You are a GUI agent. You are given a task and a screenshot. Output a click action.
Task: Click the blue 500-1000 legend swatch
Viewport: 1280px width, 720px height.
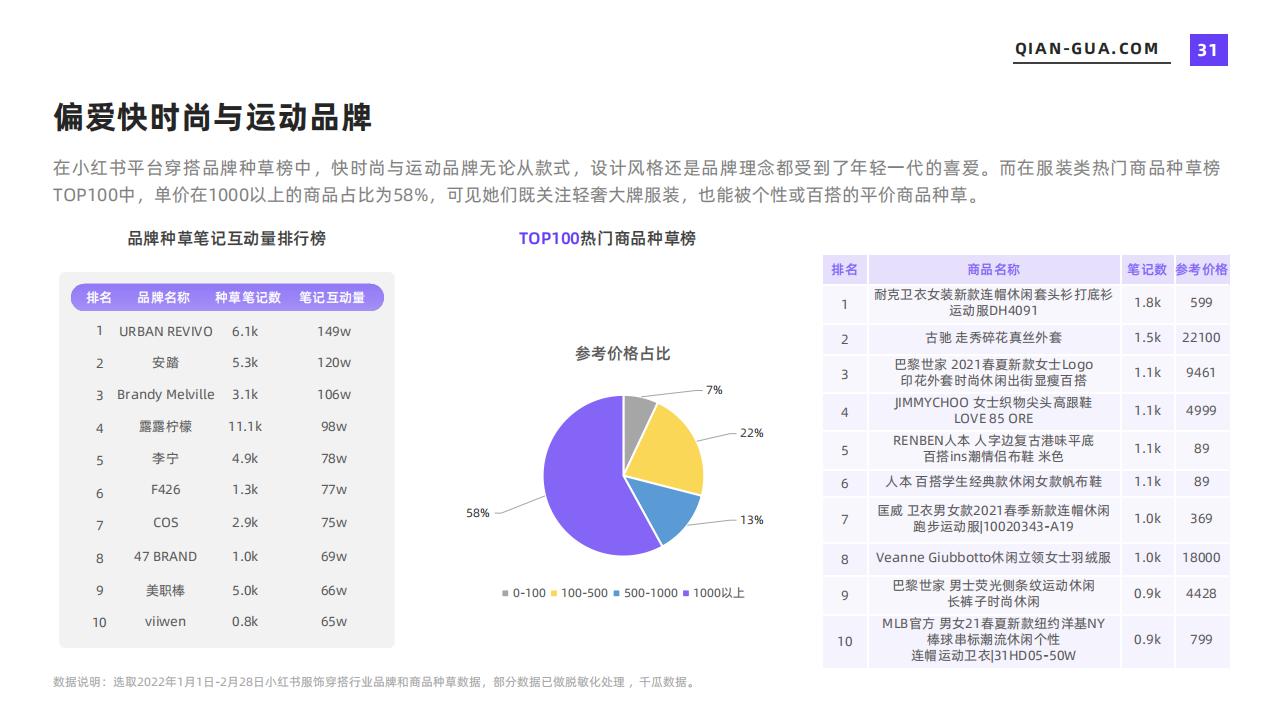pyautogui.click(x=617, y=593)
